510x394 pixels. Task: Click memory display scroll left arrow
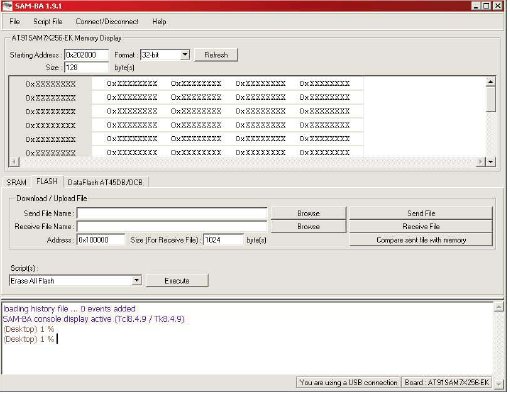14,162
